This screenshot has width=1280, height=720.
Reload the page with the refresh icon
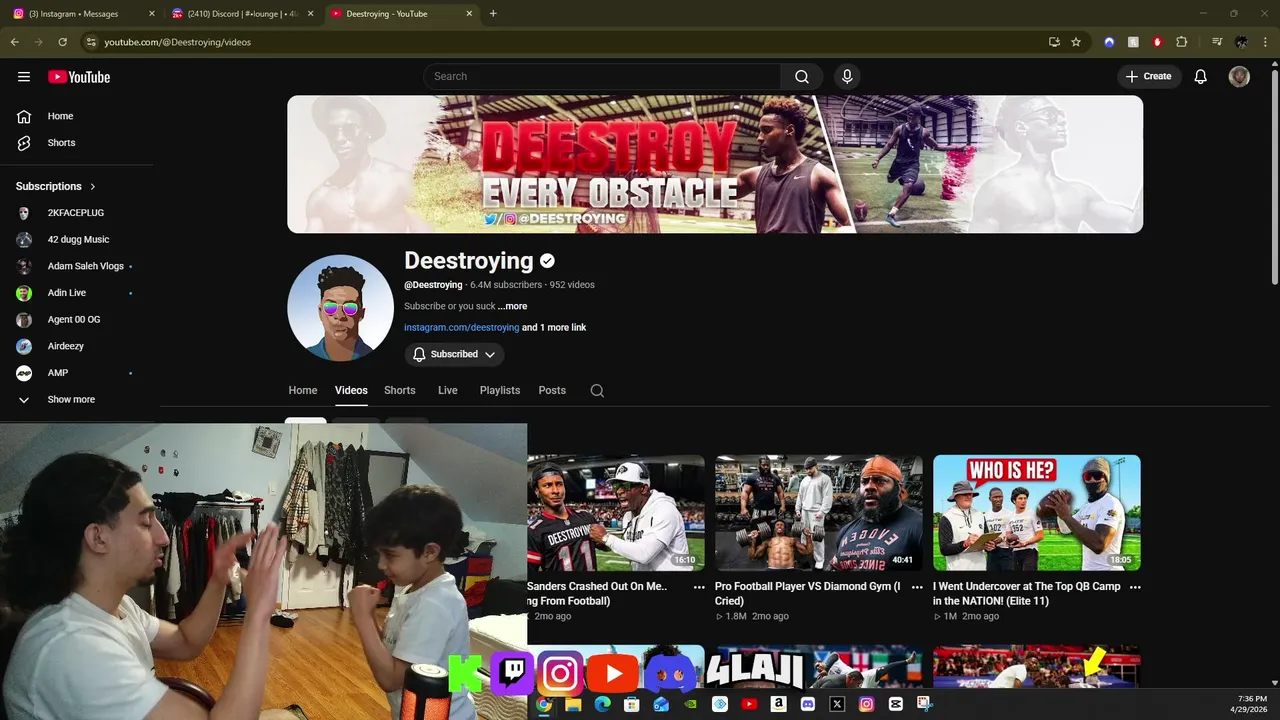(62, 42)
